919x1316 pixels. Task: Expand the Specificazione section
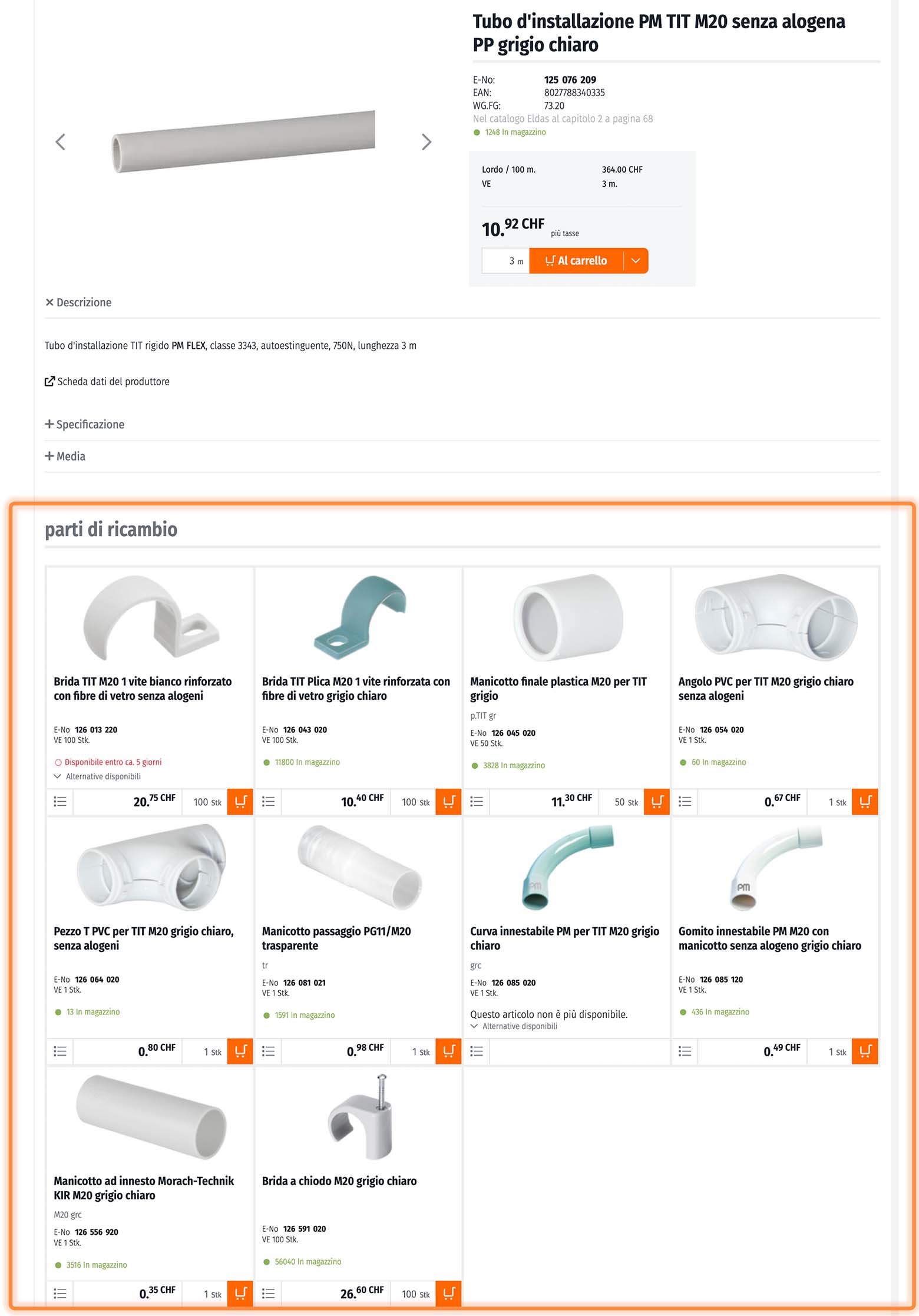pos(85,425)
